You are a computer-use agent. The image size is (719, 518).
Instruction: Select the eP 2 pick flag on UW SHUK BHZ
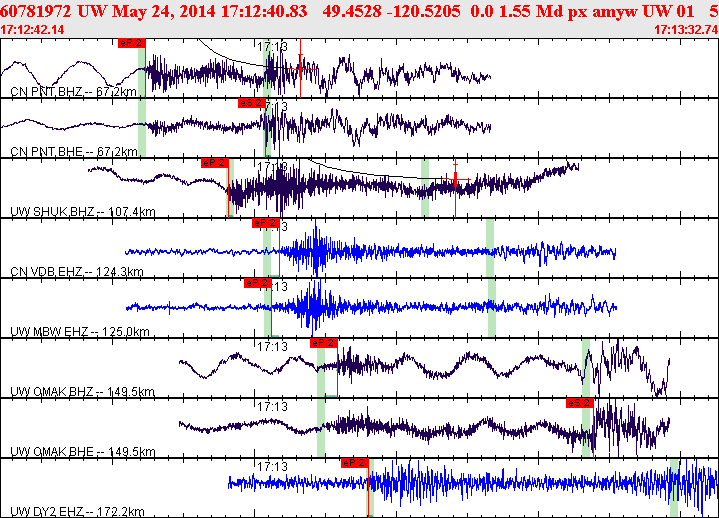coord(215,163)
